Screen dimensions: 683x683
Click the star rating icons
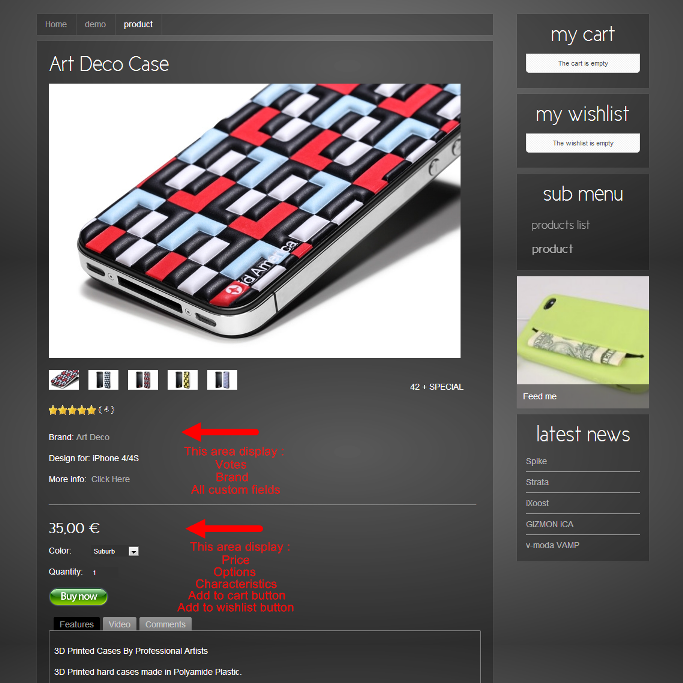[72, 410]
